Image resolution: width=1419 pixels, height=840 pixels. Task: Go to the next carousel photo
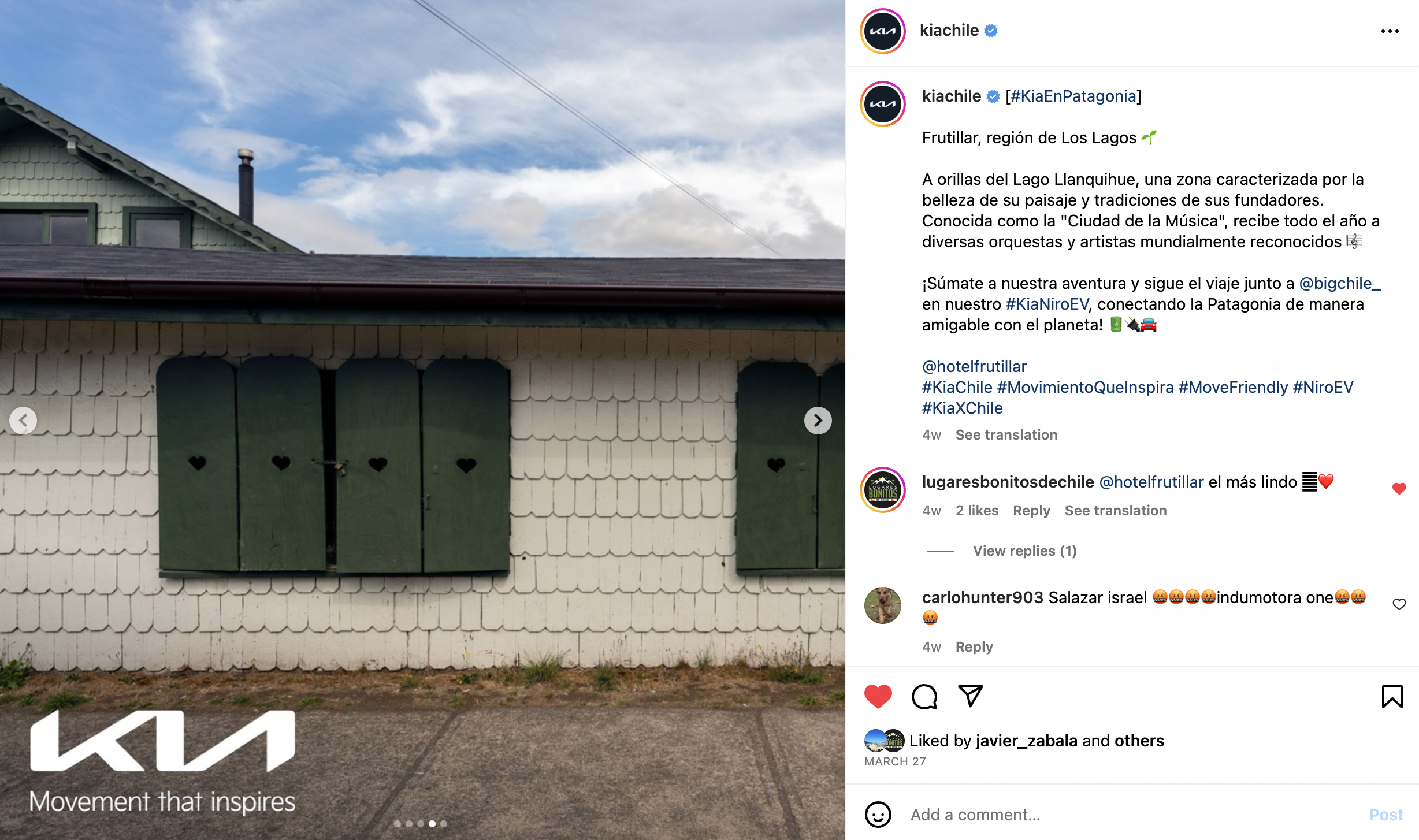pos(818,421)
